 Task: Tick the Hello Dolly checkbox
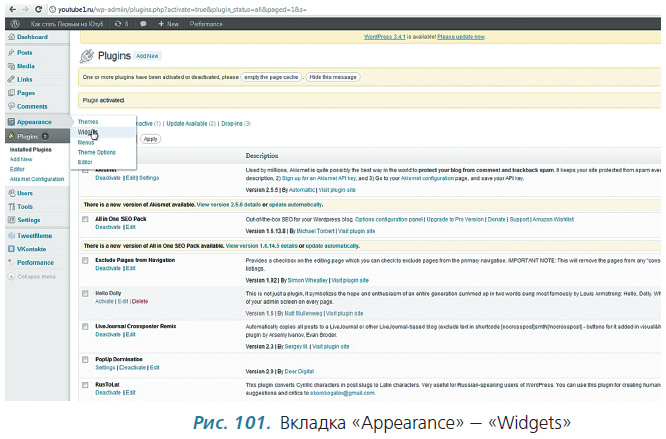[85, 293]
